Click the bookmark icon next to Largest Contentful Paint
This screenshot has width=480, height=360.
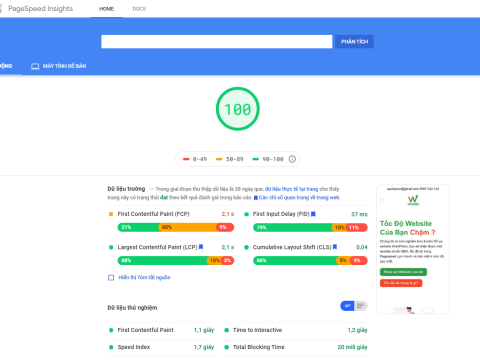(201, 247)
